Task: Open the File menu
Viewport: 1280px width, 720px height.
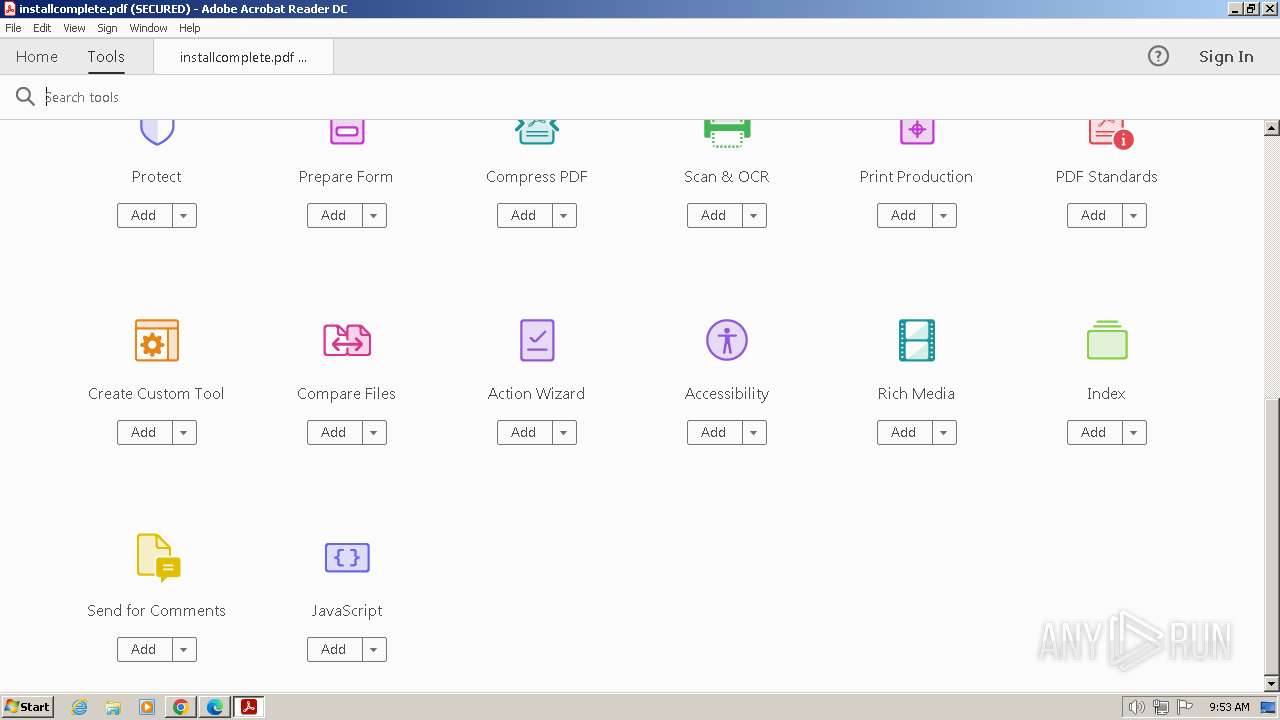Action: coord(13,28)
